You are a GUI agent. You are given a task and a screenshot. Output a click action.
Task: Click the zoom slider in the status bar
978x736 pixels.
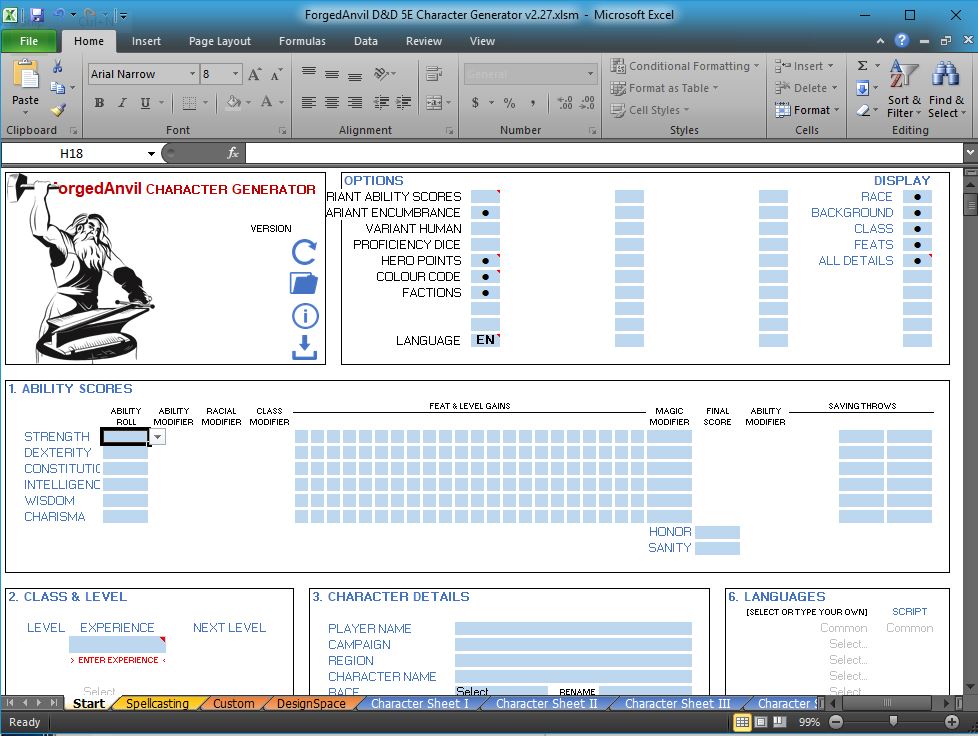click(893, 722)
